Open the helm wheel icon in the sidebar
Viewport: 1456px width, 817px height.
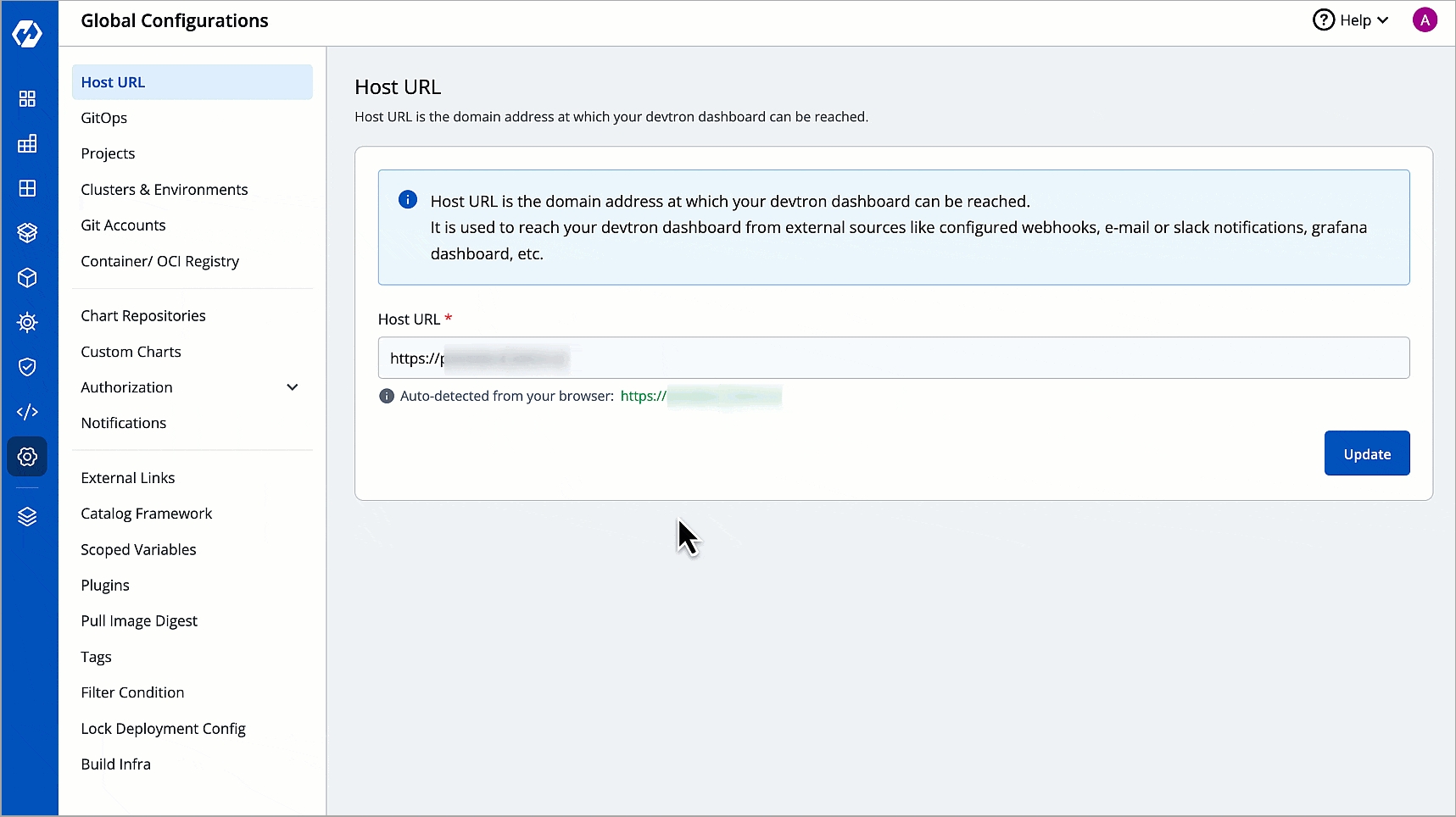point(27,322)
